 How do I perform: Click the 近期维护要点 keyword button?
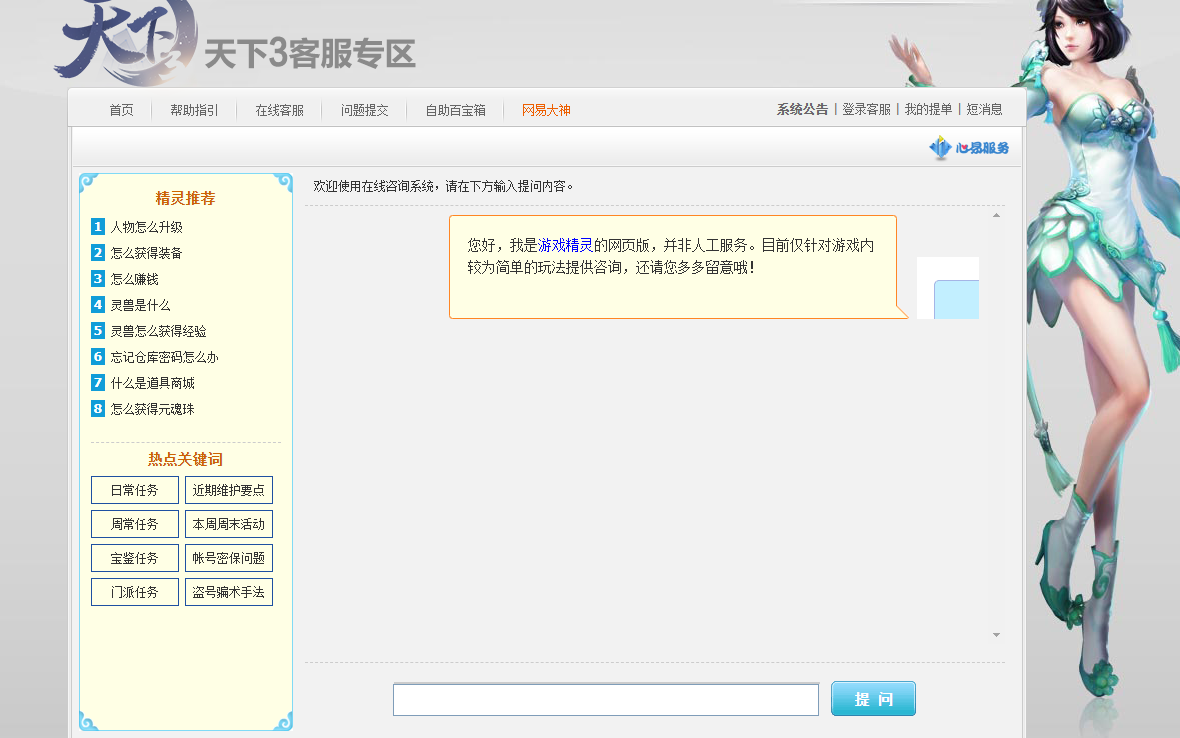point(229,490)
